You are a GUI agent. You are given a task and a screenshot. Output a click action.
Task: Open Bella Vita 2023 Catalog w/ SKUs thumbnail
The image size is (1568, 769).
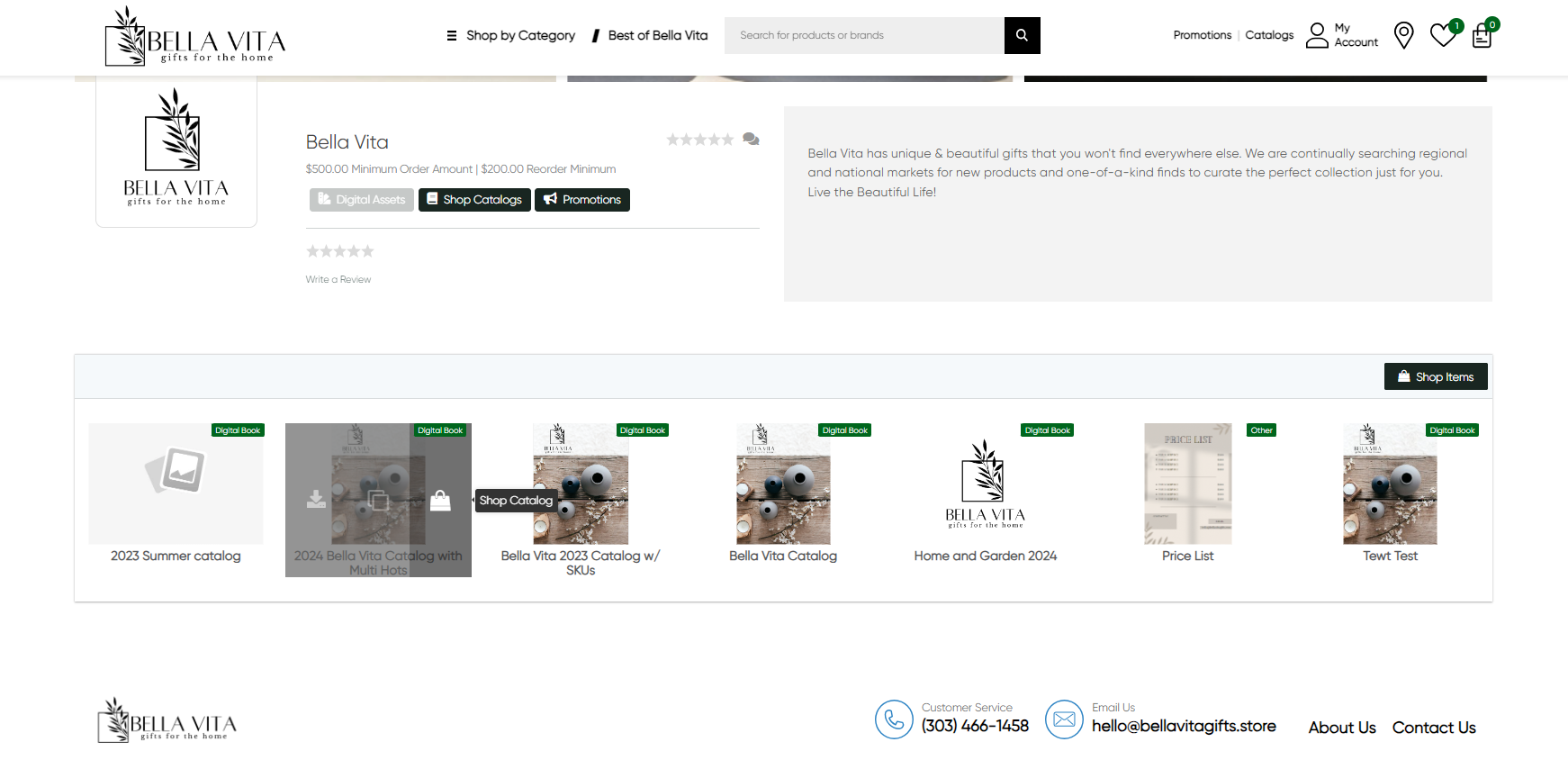[581, 484]
